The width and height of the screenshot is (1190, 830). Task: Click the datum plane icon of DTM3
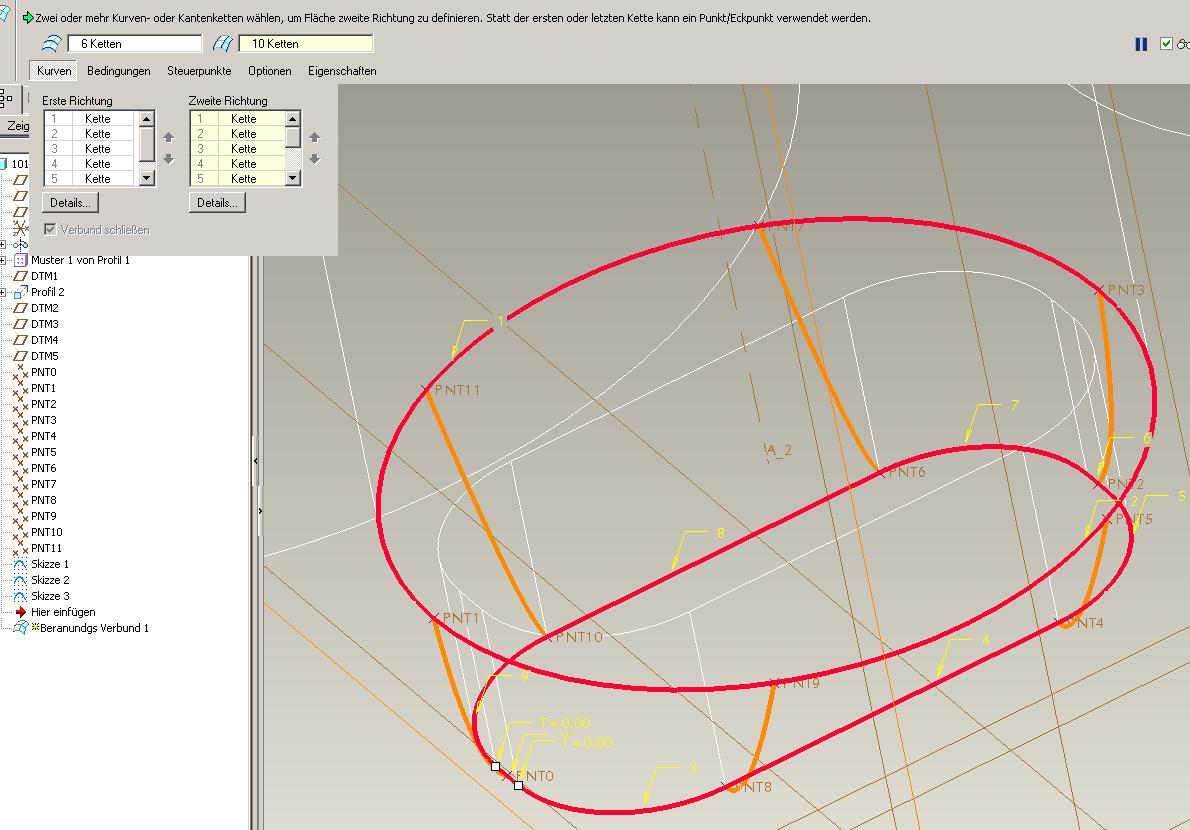click(20, 324)
